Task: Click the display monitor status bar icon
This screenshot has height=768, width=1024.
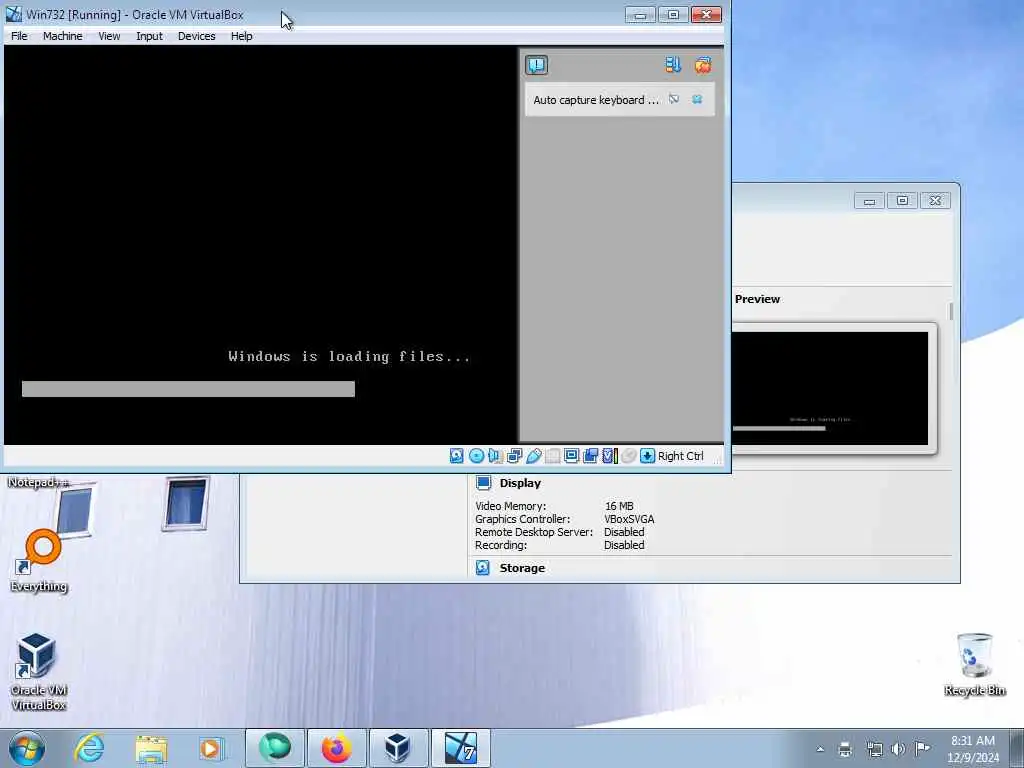Action: 571,456
